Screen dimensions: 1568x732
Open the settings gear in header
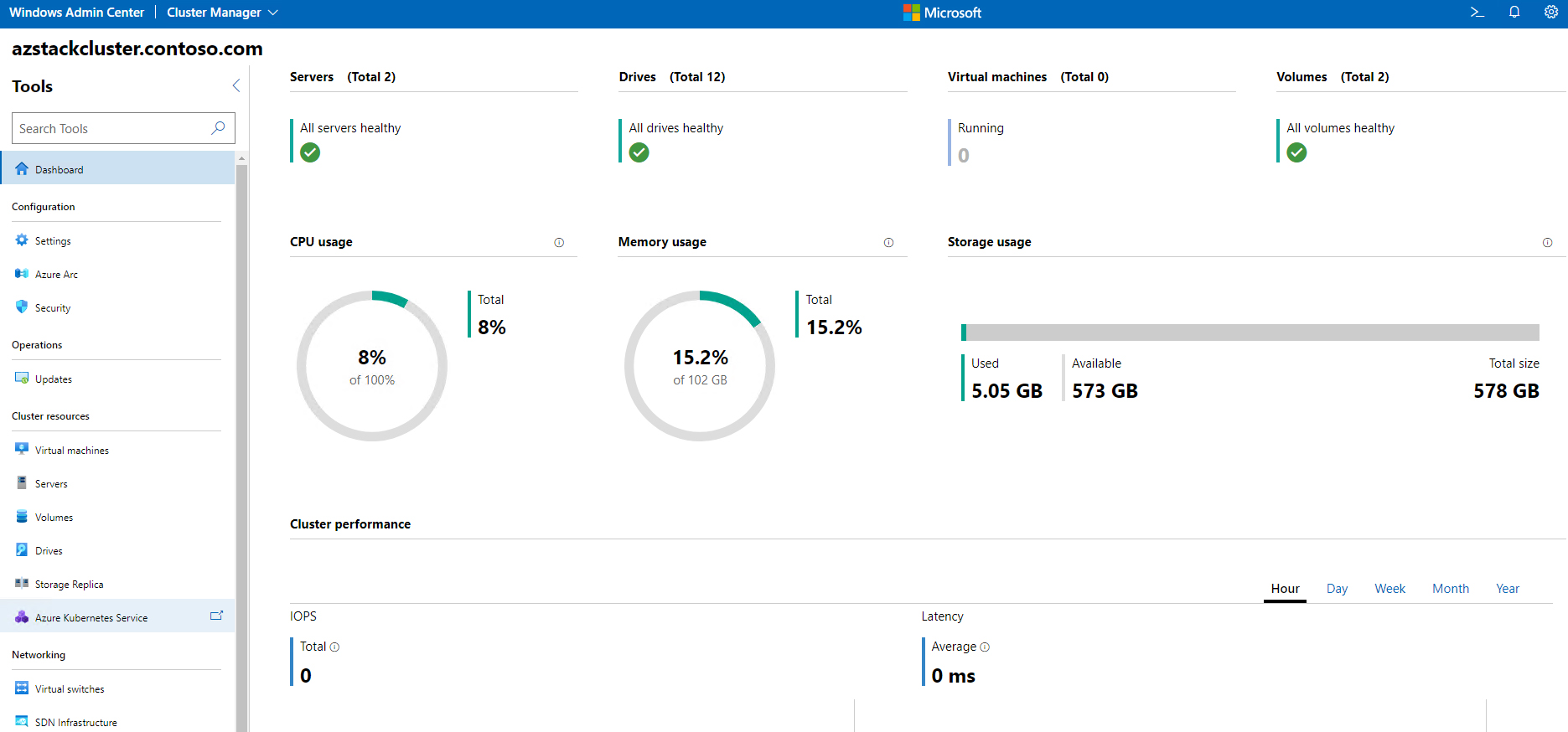point(1551,13)
